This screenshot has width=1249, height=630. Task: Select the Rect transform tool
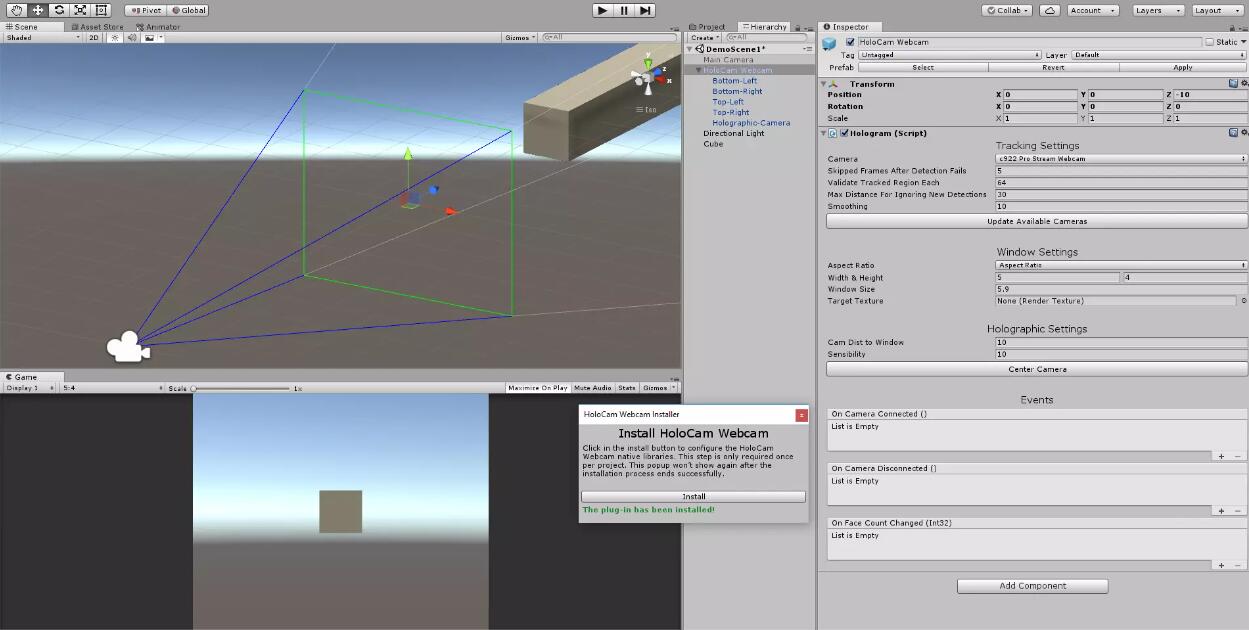[x=101, y=10]
